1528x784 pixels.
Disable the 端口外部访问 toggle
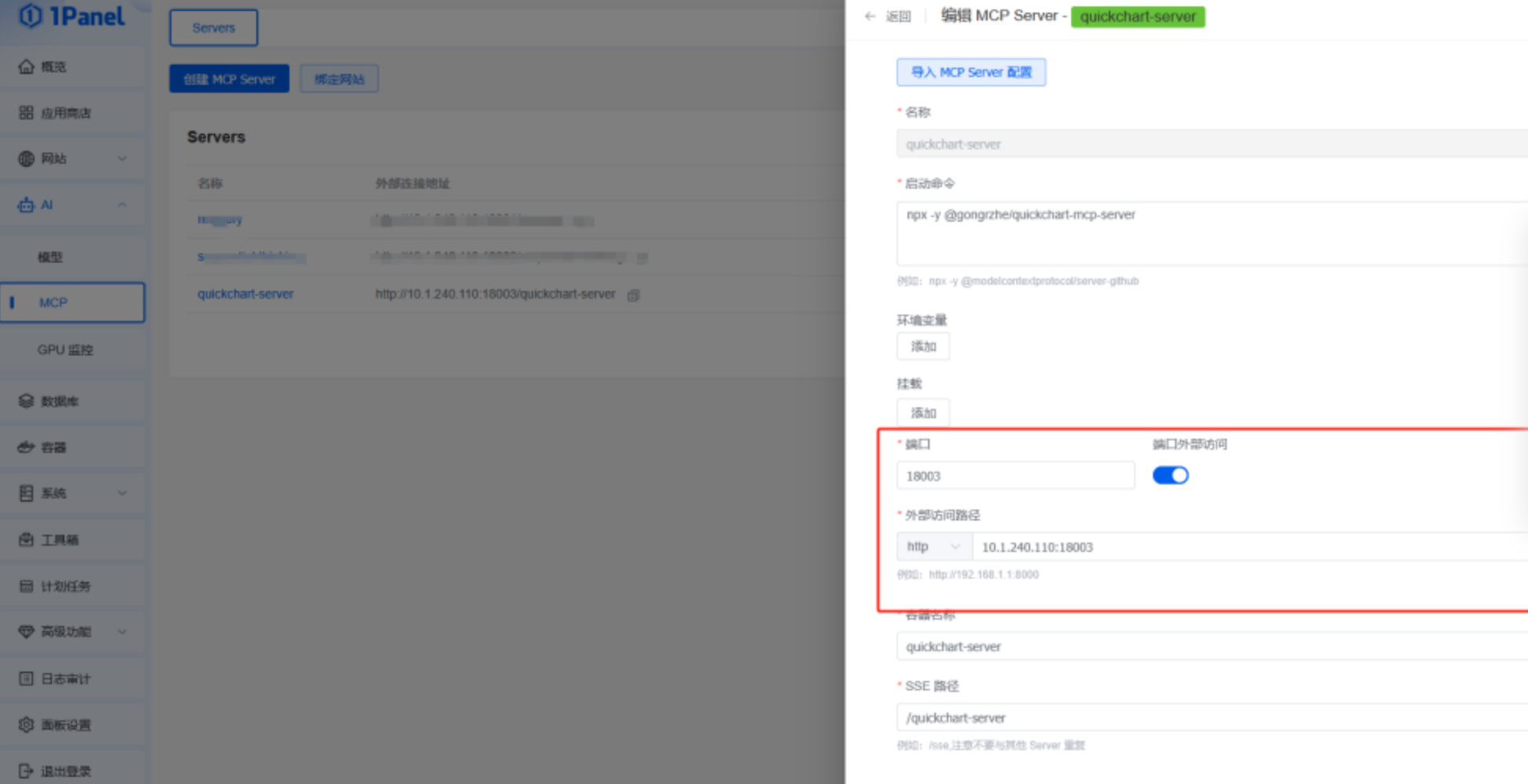point(1170,475)
